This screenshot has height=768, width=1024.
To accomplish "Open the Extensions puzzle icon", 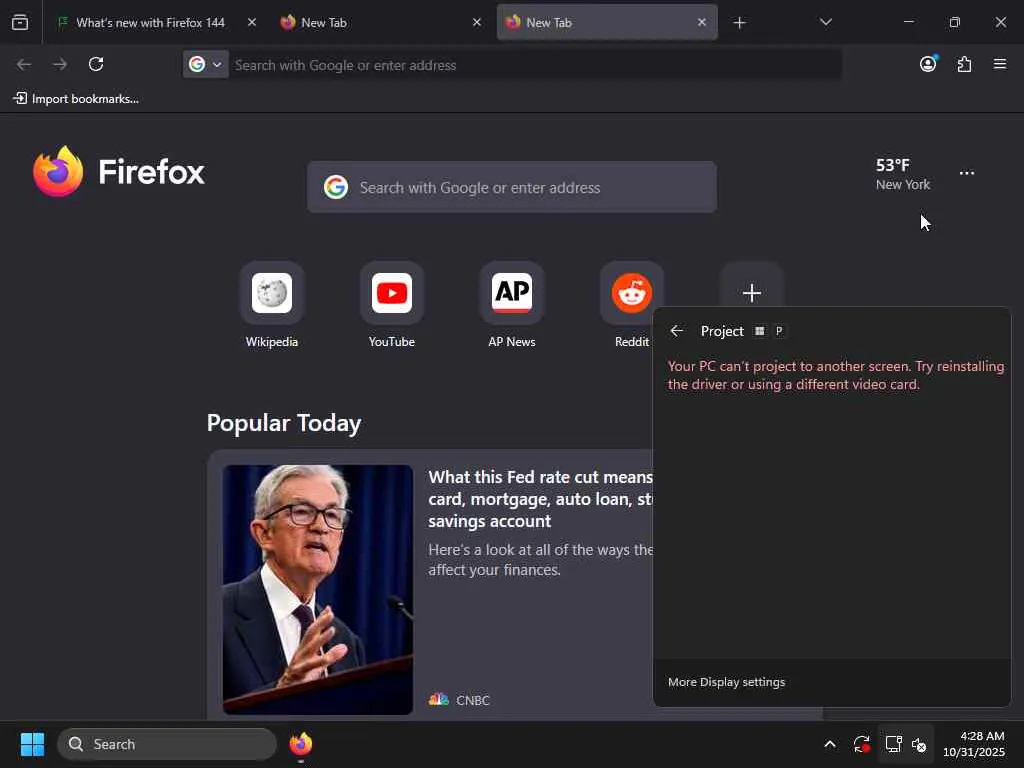I will pyautogui.click(x=964, y=64).
